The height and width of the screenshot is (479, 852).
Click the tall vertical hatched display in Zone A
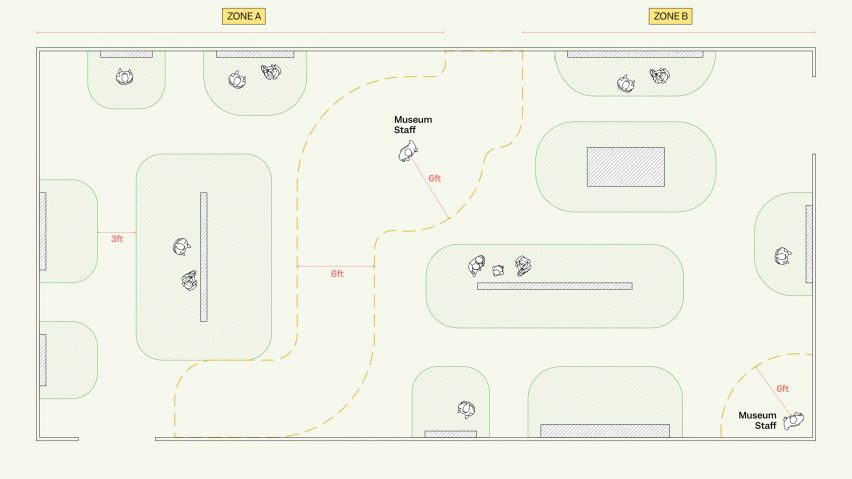[x=204, y=257]
